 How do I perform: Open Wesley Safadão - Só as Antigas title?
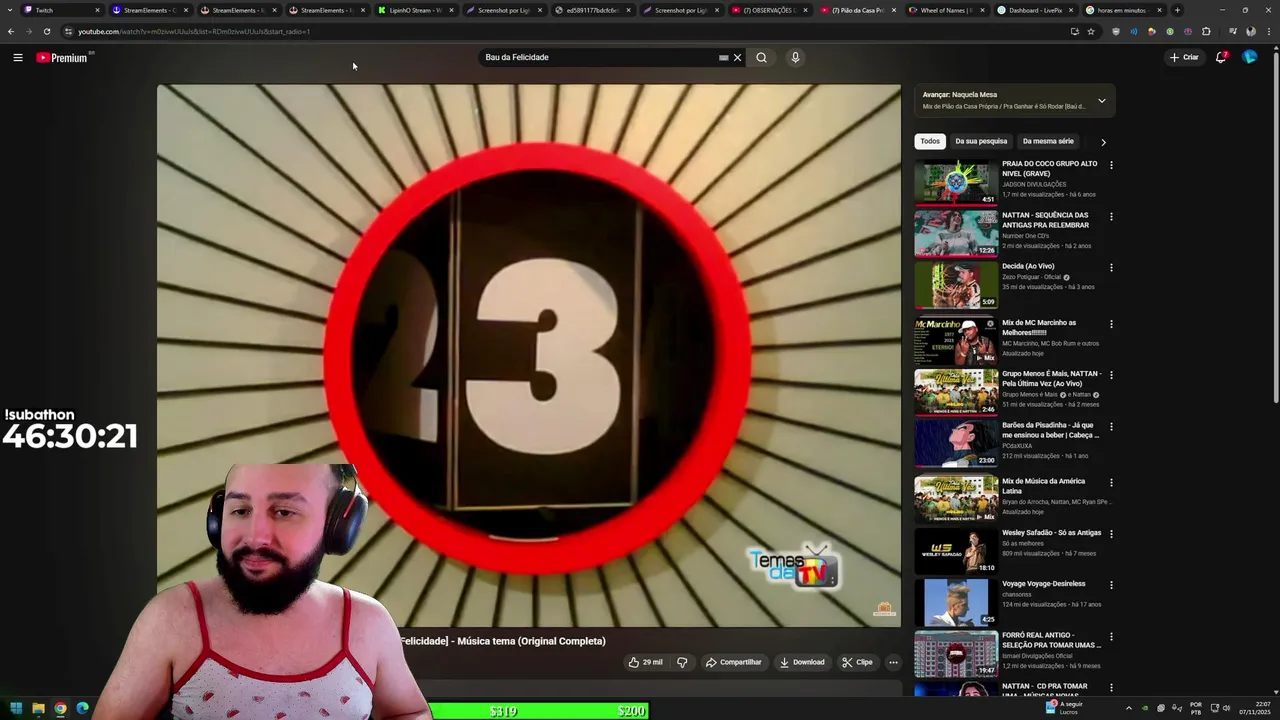[x=1051, y=533]
